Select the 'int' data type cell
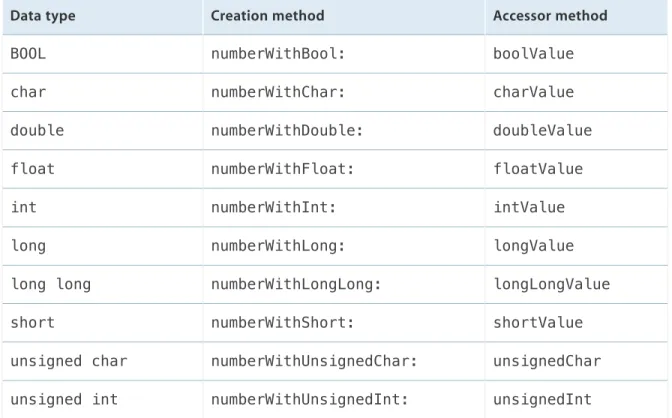This screenshot has height=418, width=672. [x=102, y=207]
